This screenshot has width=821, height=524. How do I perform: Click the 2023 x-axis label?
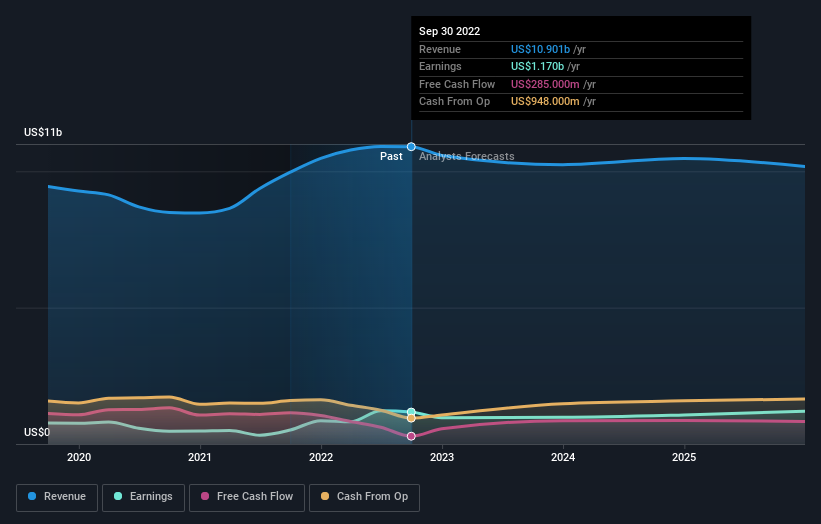coord(442,458)
